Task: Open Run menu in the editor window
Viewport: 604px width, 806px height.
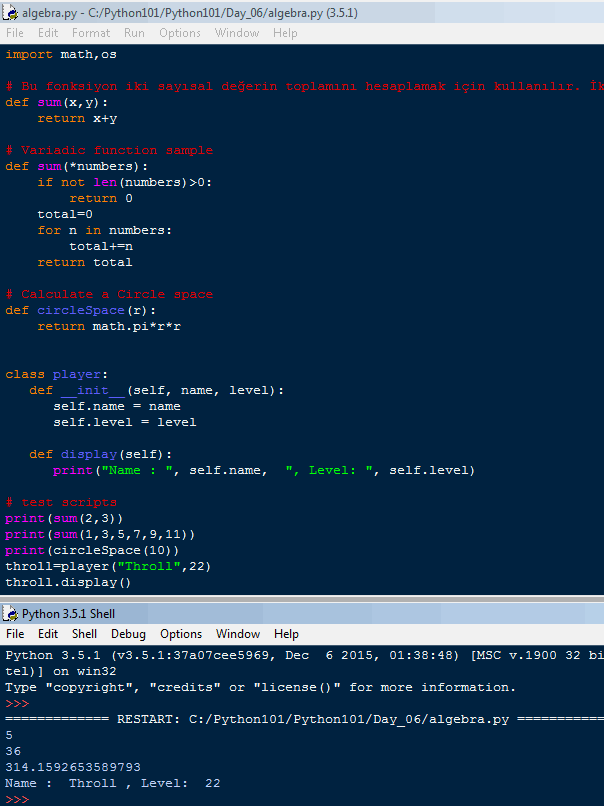Action: tap(134, 33)
